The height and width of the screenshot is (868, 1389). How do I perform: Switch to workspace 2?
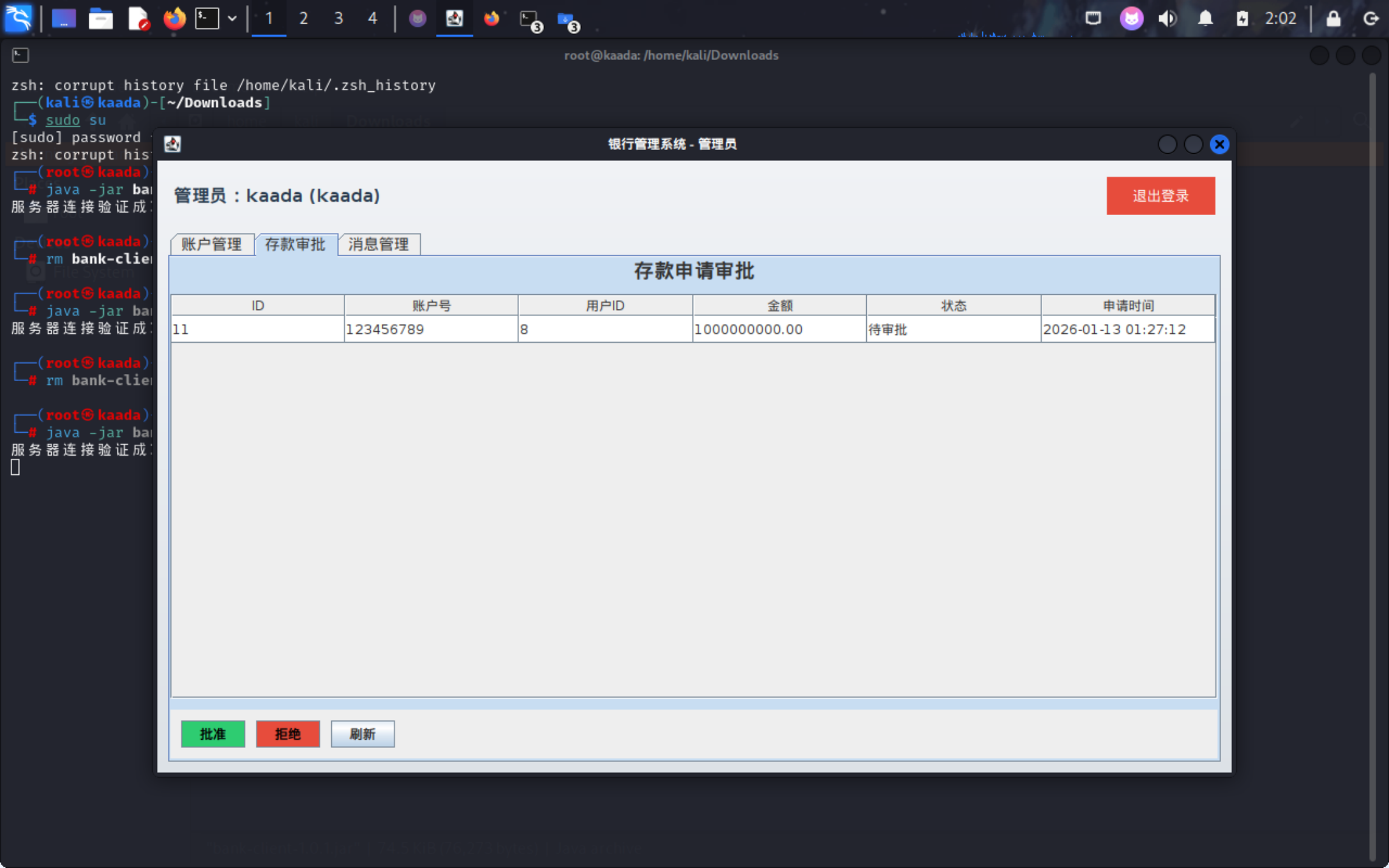303,18
